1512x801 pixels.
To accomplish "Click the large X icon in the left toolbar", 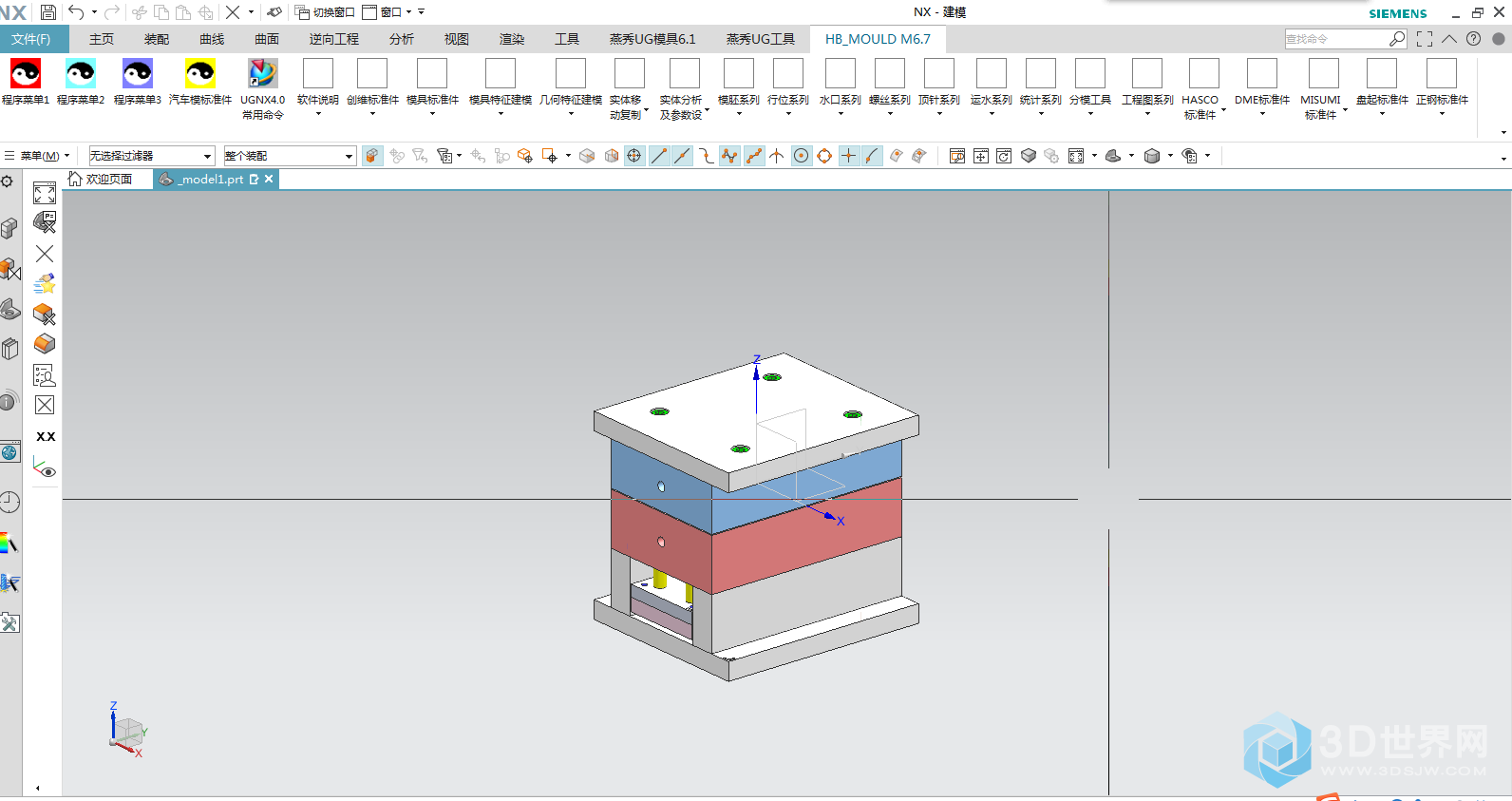I will [x=45, y=254].
